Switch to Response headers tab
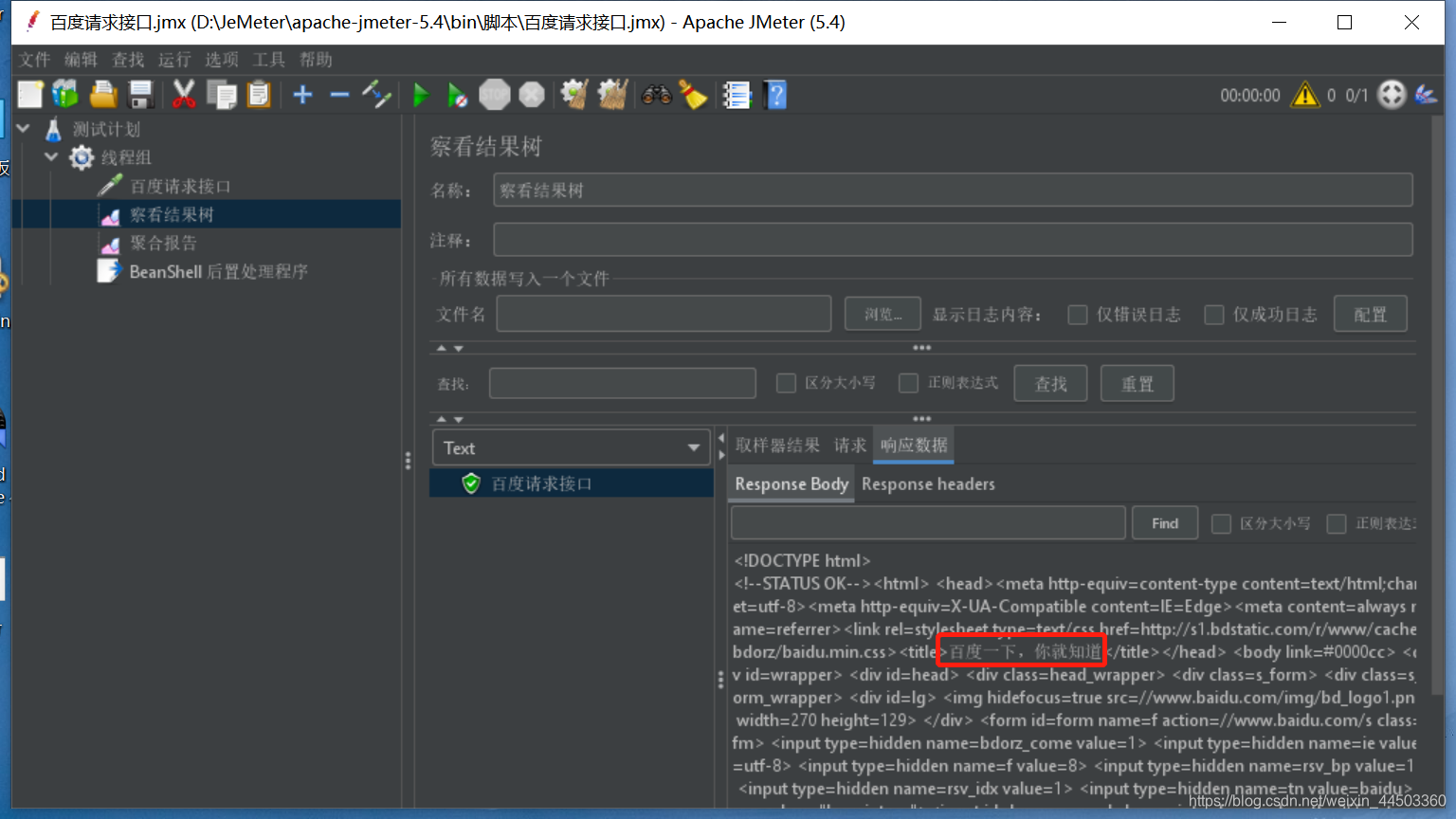1456x819 pixels. pyautogui.click(x=928, y=483)
